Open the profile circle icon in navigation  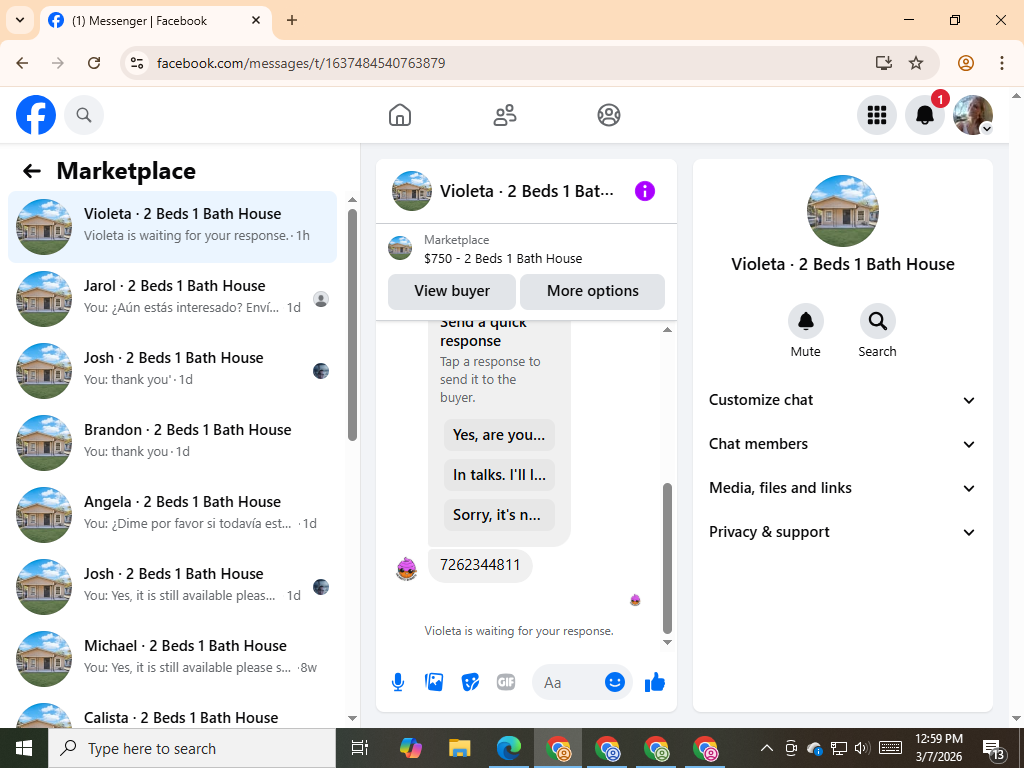coord(609,115)
